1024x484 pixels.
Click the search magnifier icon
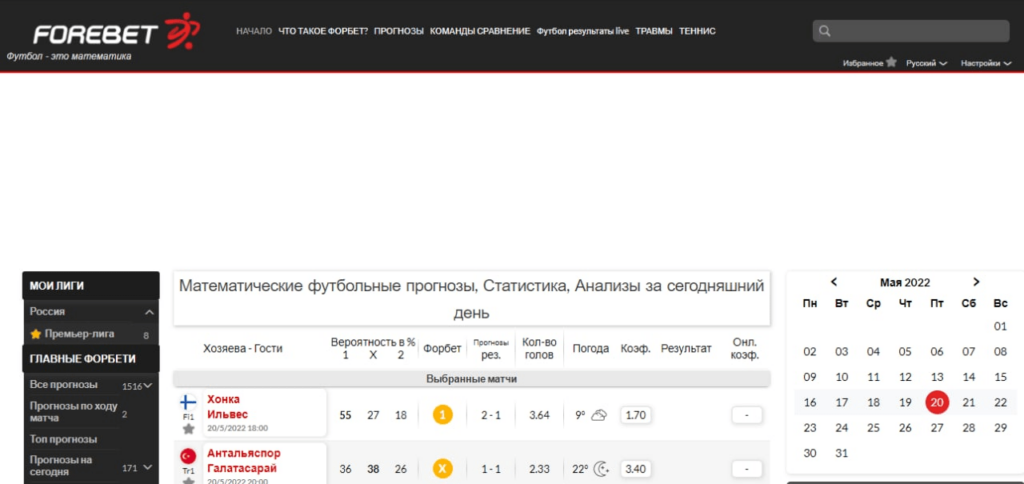[824, 31]
